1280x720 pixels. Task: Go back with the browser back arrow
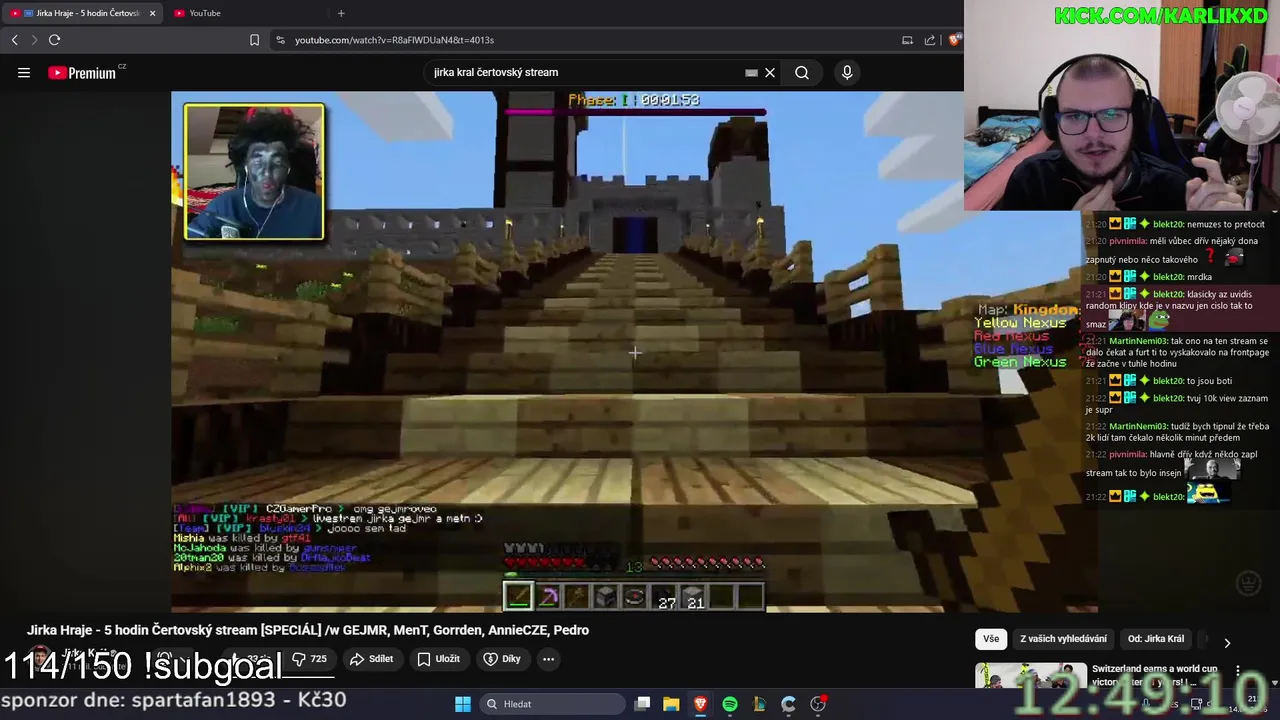tap(15, 40)
